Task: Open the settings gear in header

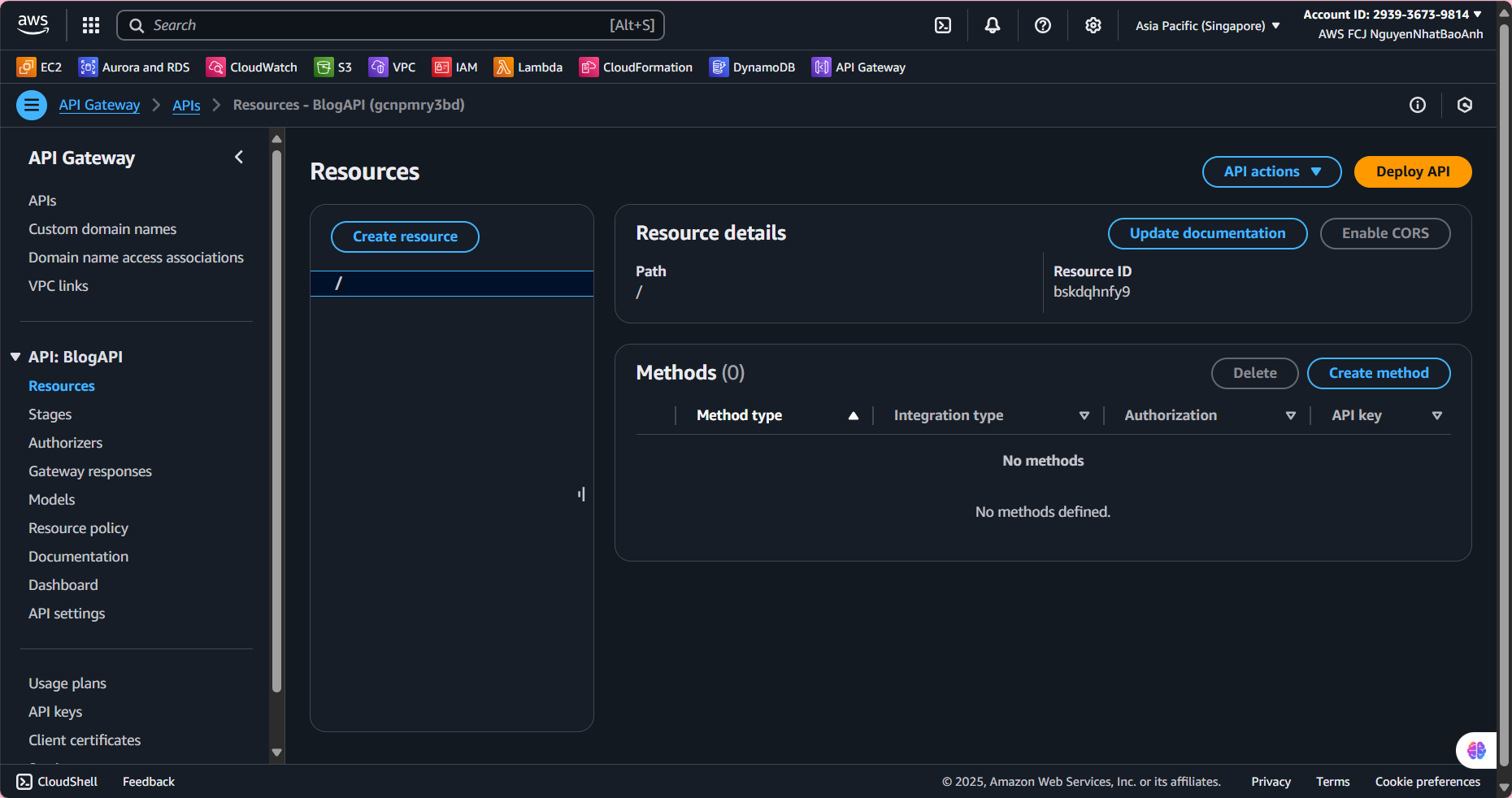Action: [x=1093, y=25]
